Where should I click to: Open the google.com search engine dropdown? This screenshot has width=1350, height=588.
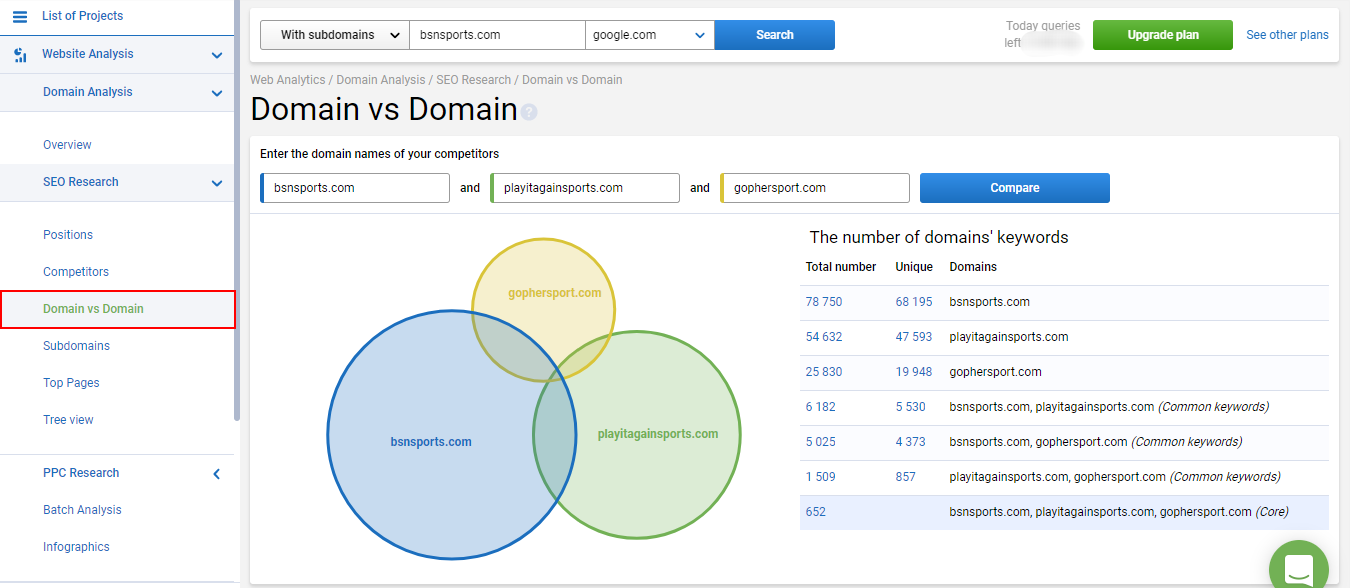point(650,35)
